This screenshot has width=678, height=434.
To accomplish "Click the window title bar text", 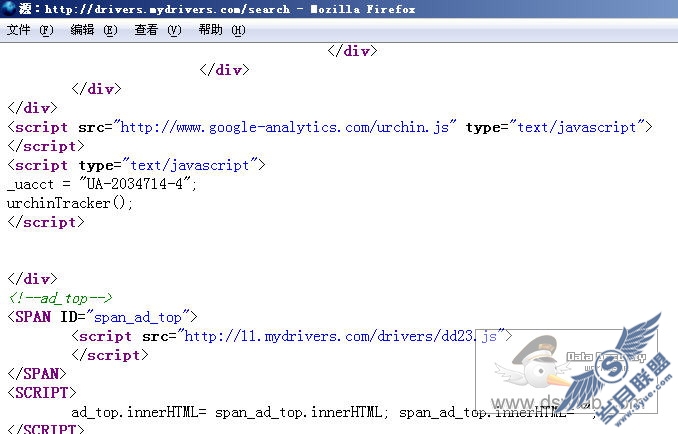I will (x=217, y=9).
